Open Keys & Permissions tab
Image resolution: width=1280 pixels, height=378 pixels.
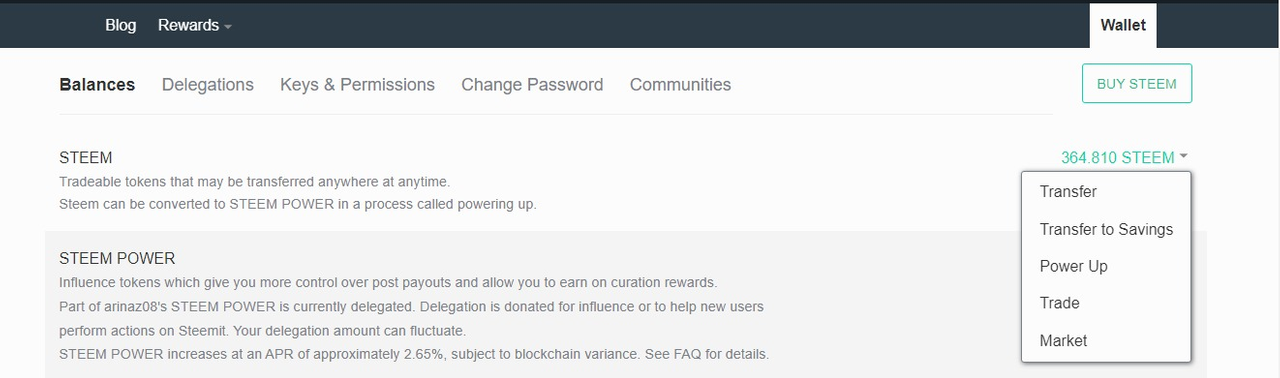pyautogui.click(x=357, y=85)
